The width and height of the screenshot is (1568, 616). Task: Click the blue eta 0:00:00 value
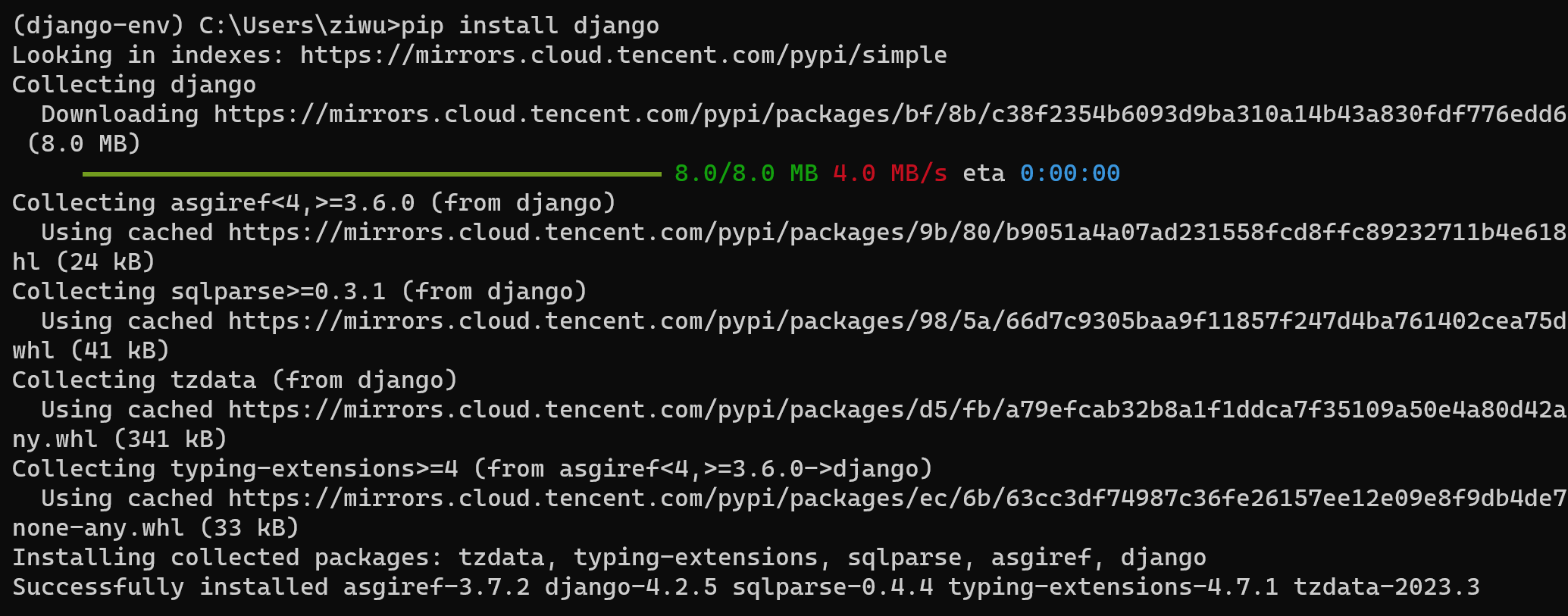(1069, 174)
